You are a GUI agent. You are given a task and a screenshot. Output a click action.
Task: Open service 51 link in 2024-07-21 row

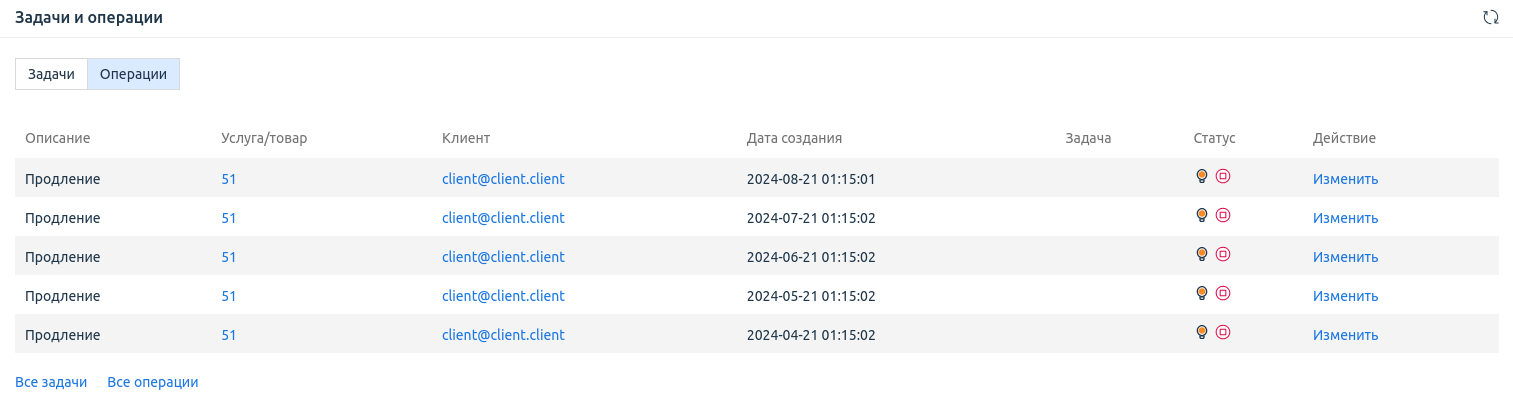228,218
